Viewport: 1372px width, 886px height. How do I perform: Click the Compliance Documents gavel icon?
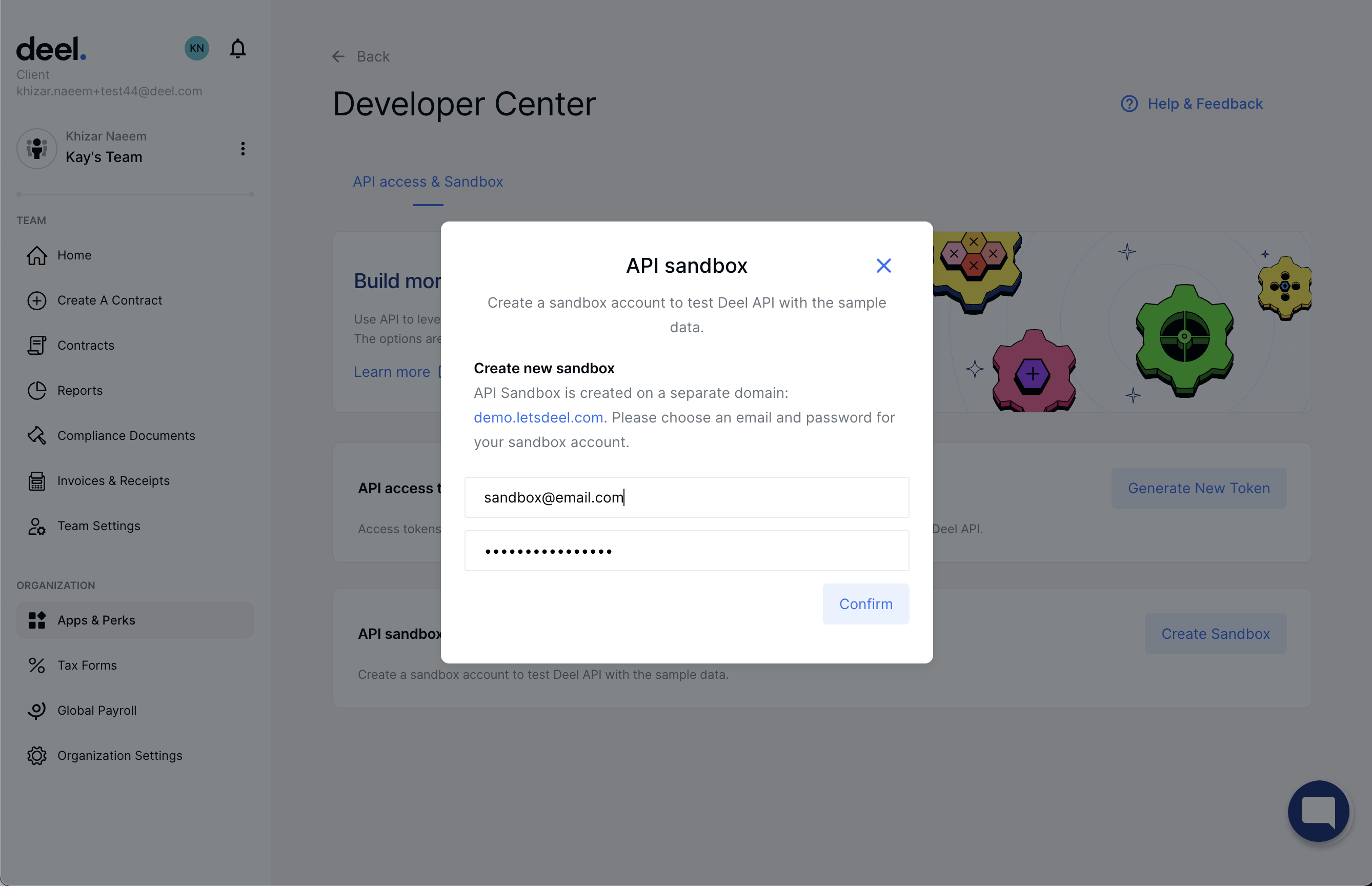pos(37,435)
